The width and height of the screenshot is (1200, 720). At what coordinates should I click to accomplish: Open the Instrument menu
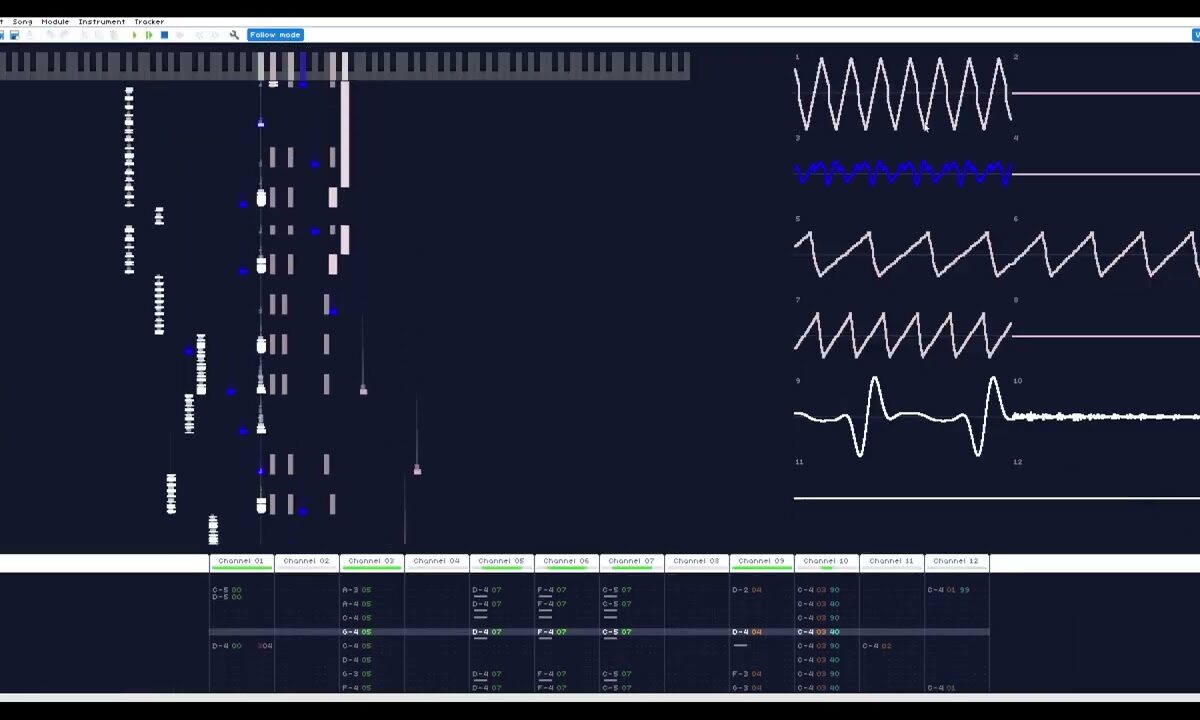pyautogui.click(x=102, y=21)
